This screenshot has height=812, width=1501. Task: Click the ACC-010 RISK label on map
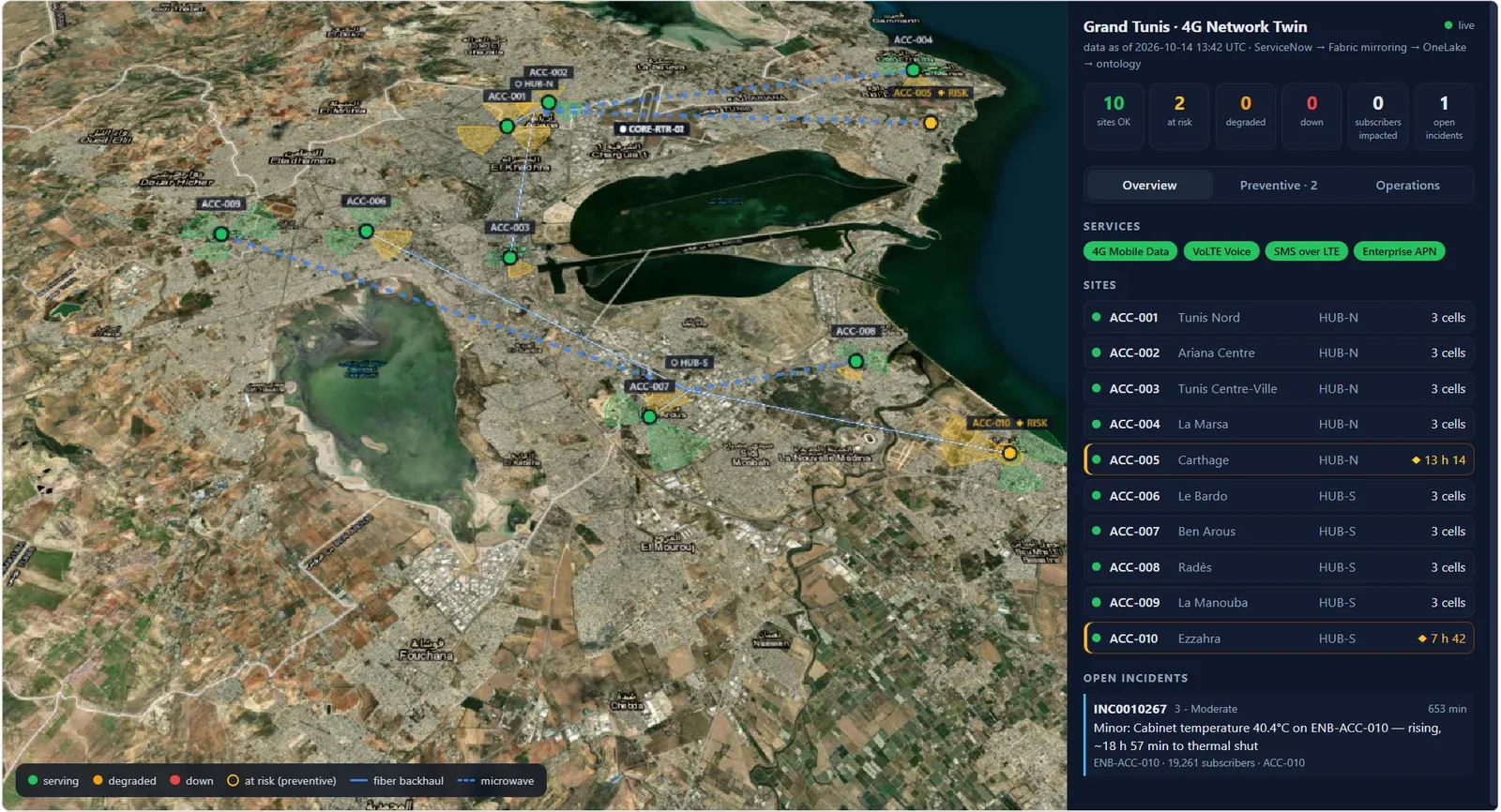tap(1009, 424)
